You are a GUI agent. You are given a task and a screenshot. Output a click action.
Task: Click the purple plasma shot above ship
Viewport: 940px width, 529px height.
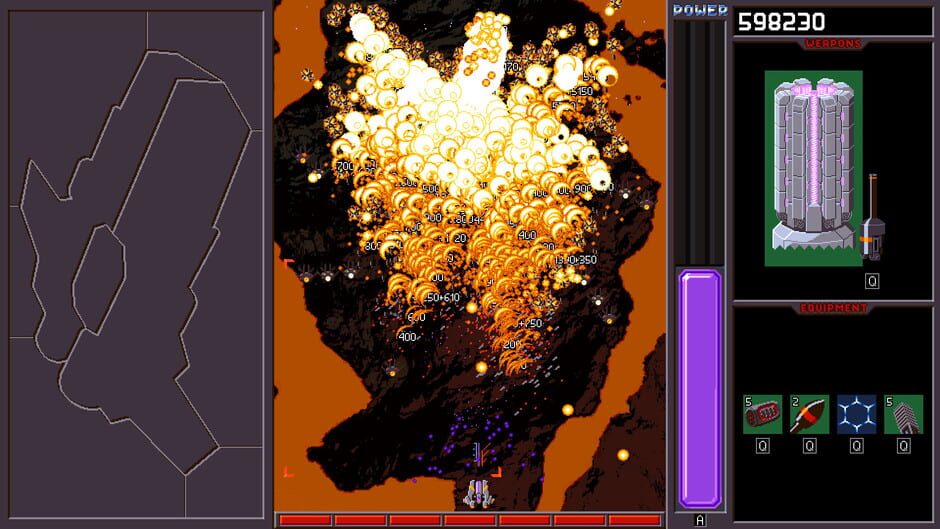tap(478, 453)
